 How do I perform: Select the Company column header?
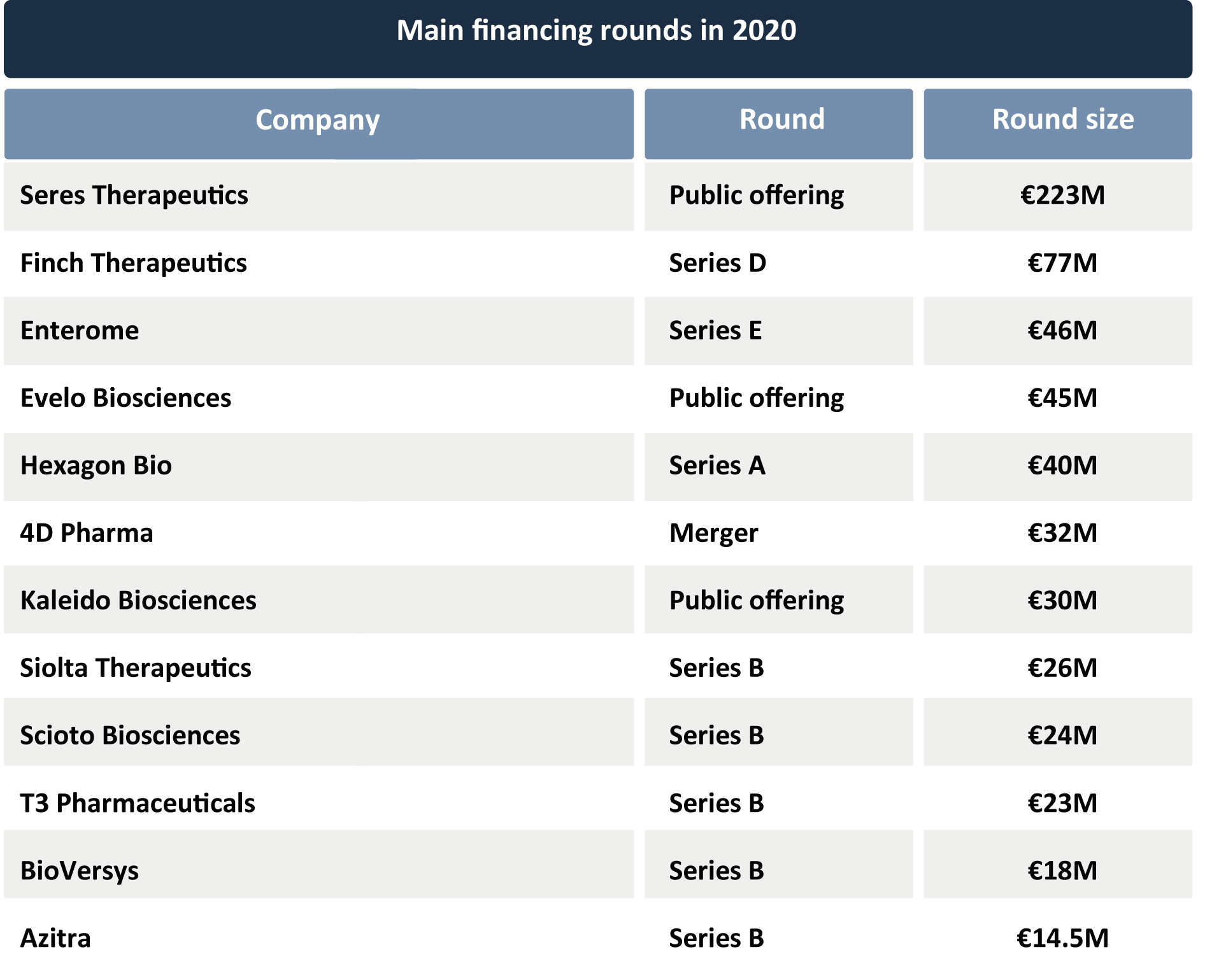click(318, 124)
